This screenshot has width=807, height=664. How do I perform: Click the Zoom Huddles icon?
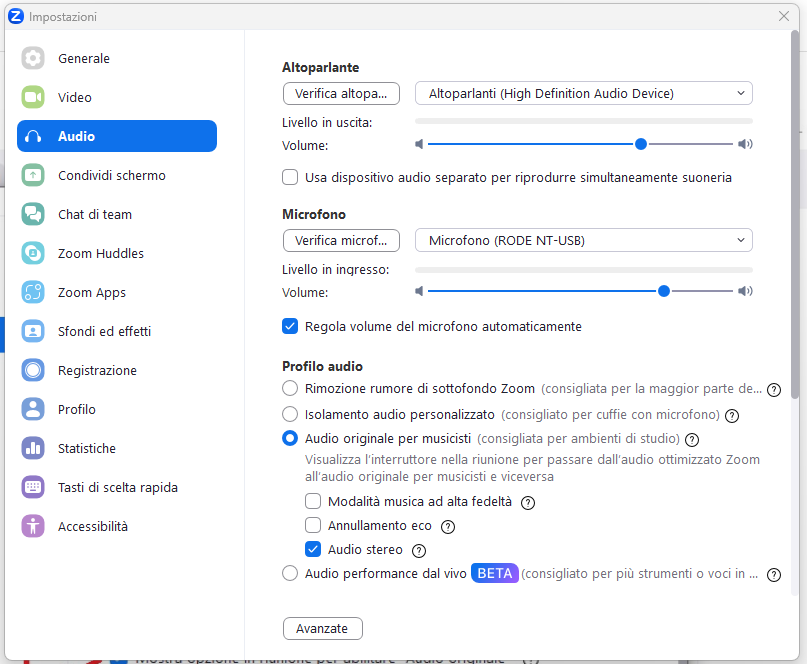(33, 253)
